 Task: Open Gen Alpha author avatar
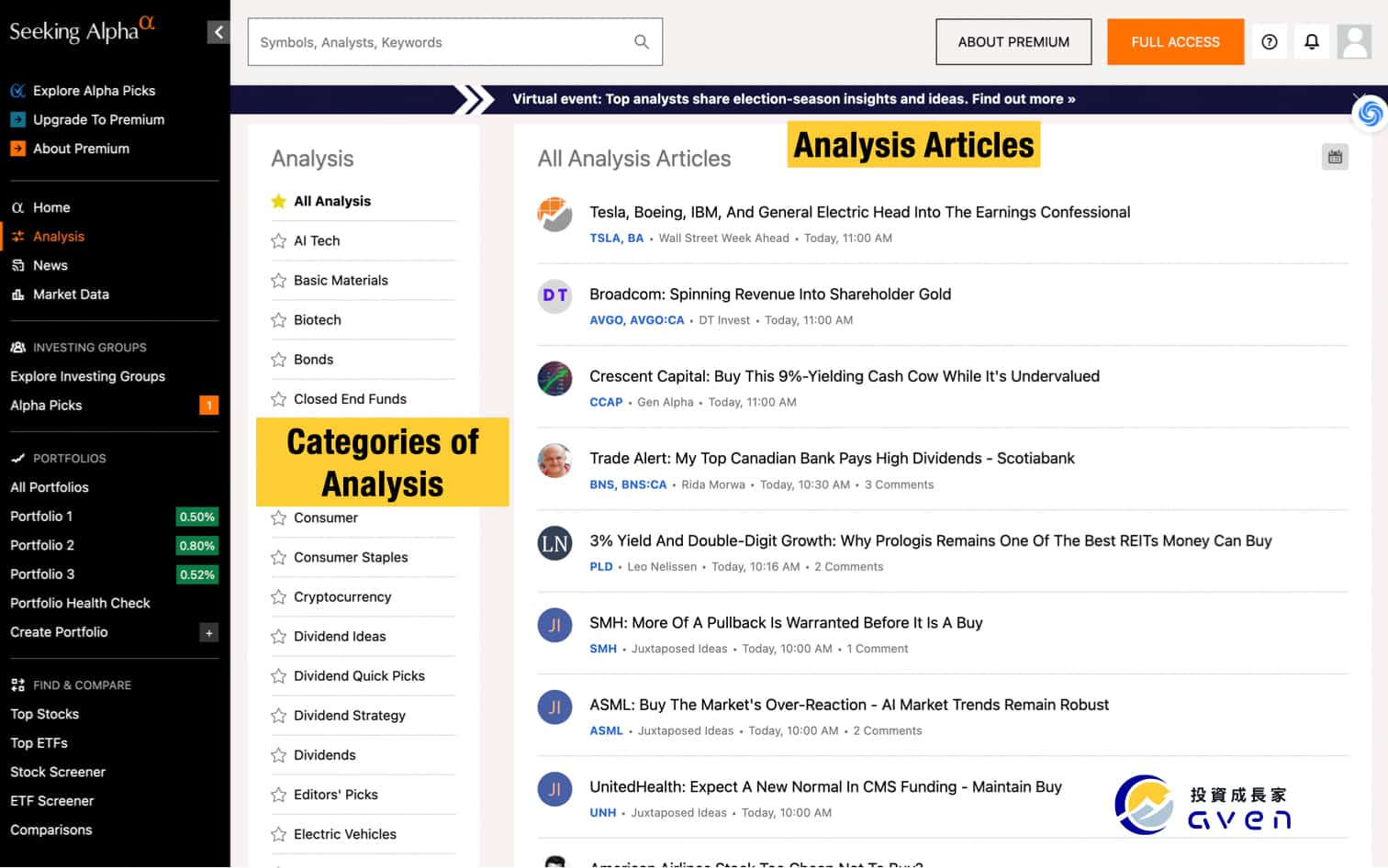tap(554, 378)
